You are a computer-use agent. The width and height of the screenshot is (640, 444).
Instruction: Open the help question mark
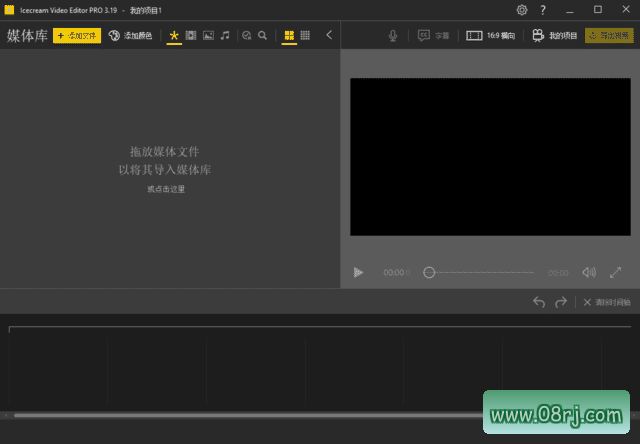tap(542, 10)
